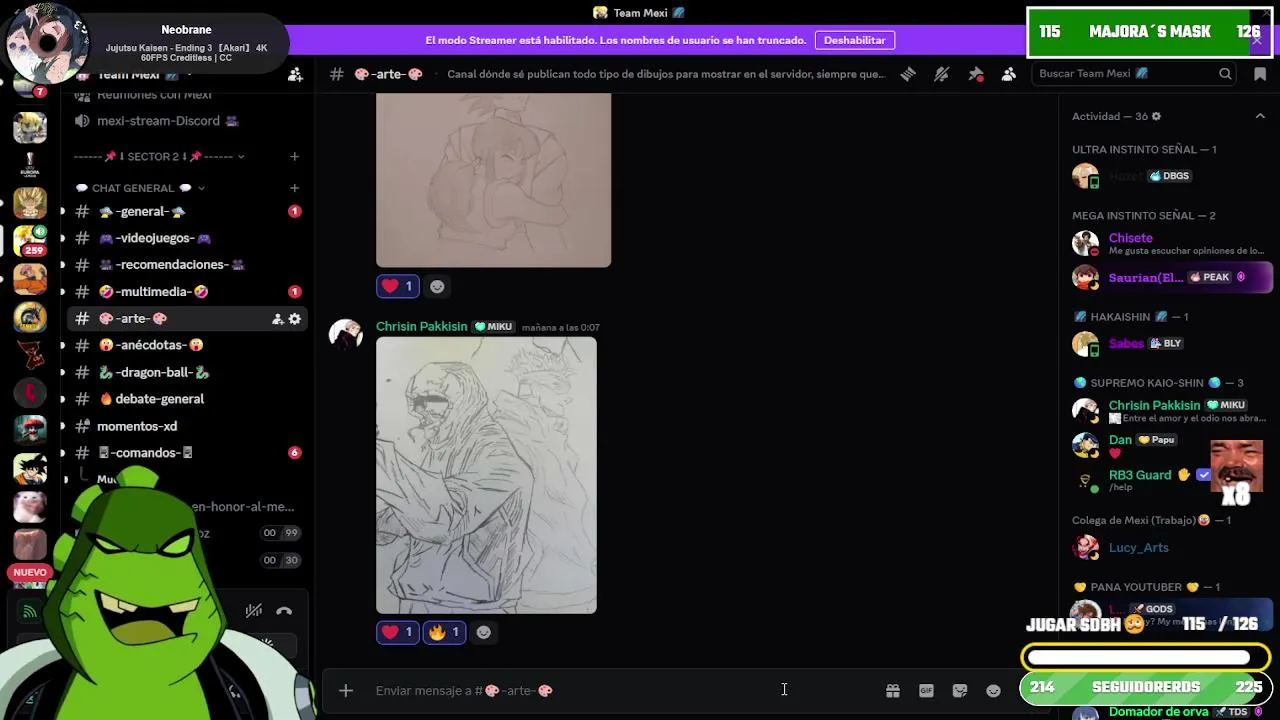Open Chrisin Pakkisin's profile from message author
The width and height of the screenshot is (1280, 720).
tap(421, 327)
